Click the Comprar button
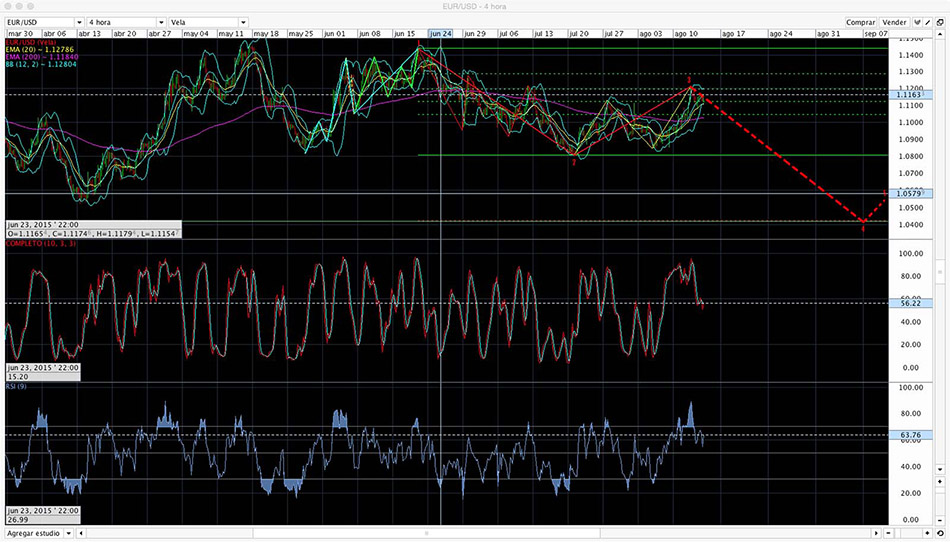The height and width of the screenshot is (542, 950). pos(860,21)
